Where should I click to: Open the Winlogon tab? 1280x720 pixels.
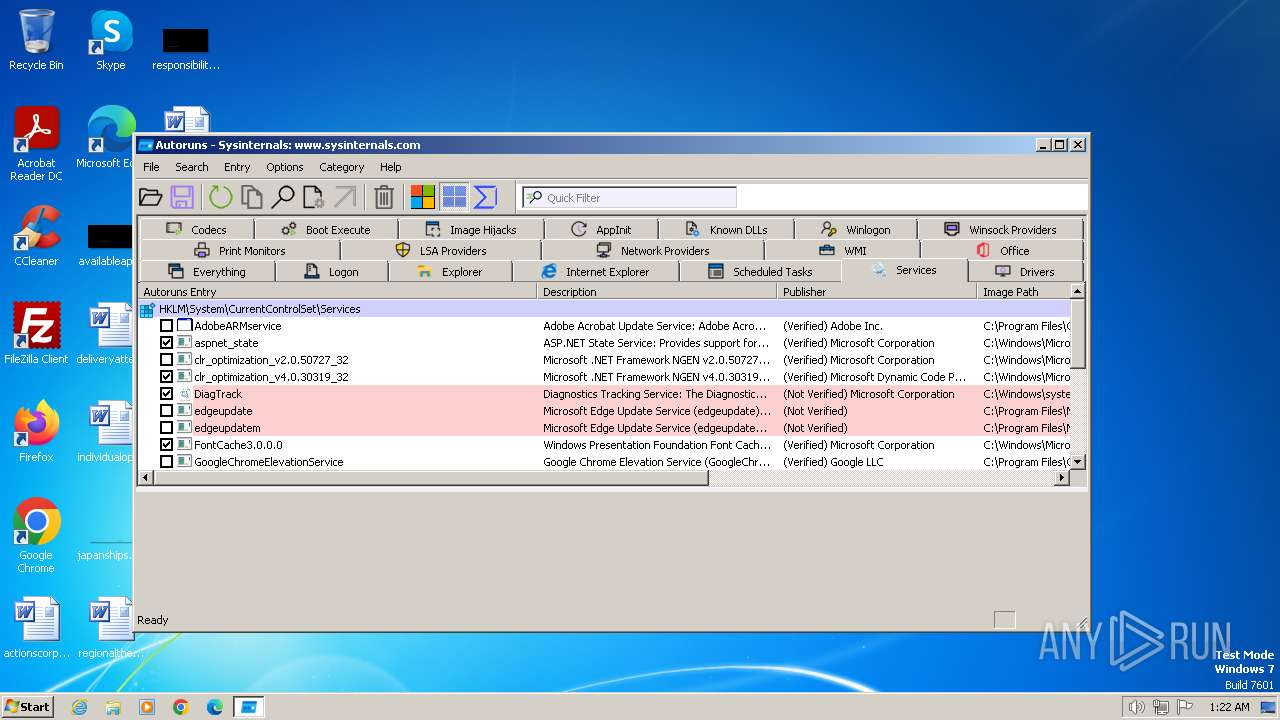click(x=855, y=229)
